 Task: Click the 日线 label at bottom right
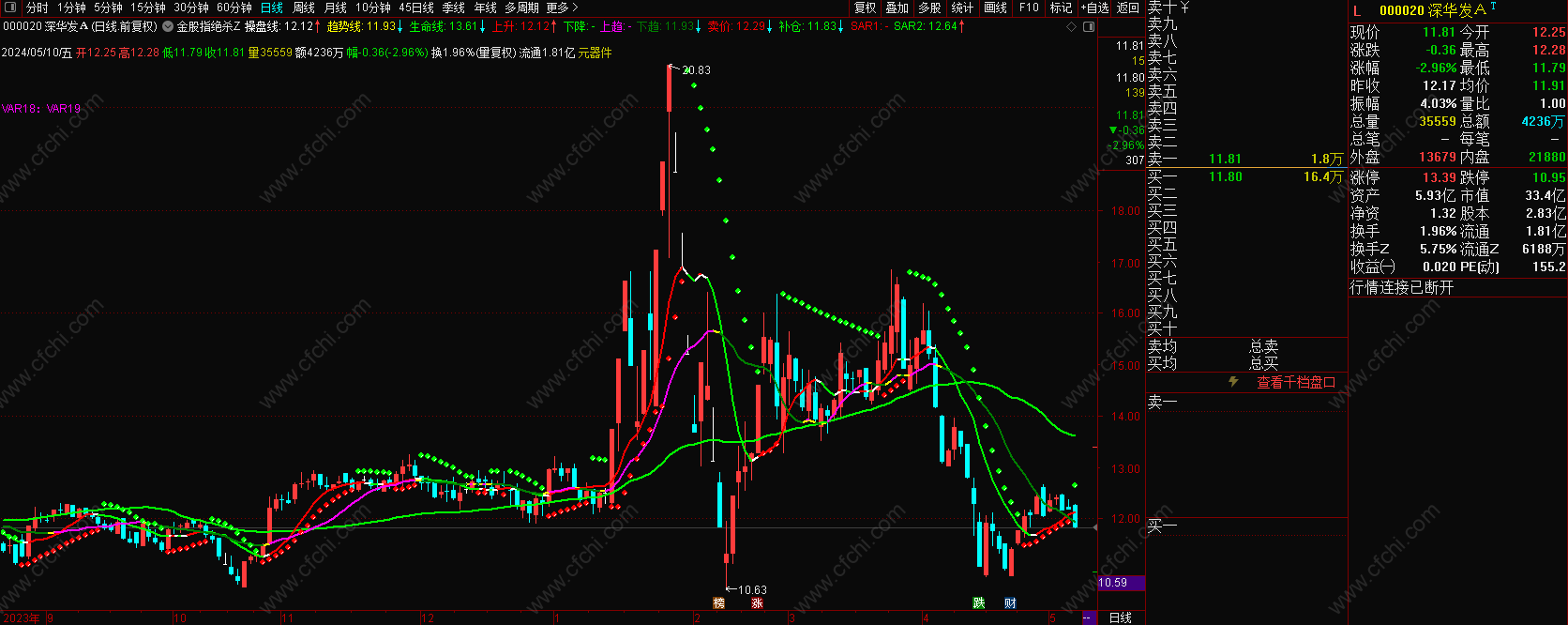(x=1120, y=617)
